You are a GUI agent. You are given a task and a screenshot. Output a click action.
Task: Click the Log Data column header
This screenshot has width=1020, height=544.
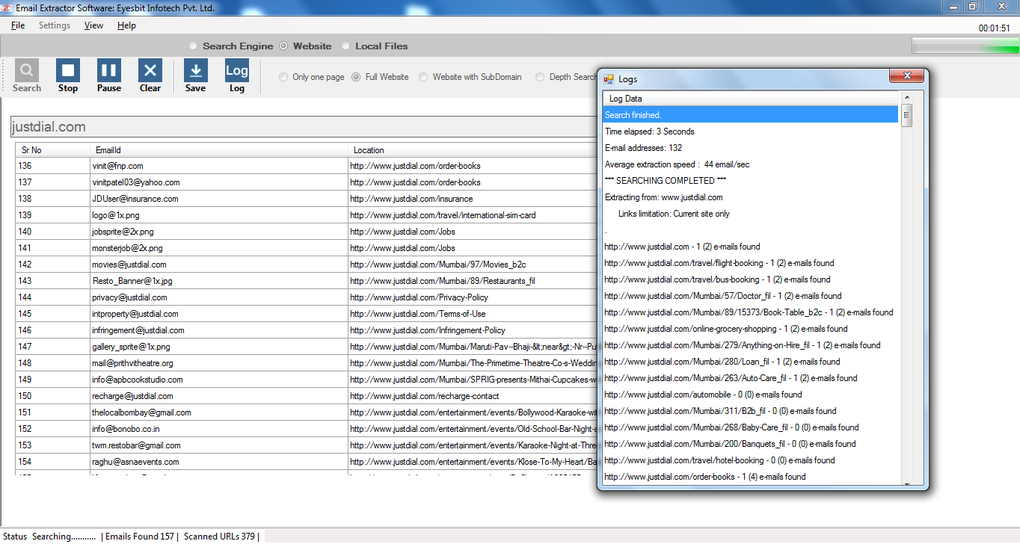click(x=751, y=98)
